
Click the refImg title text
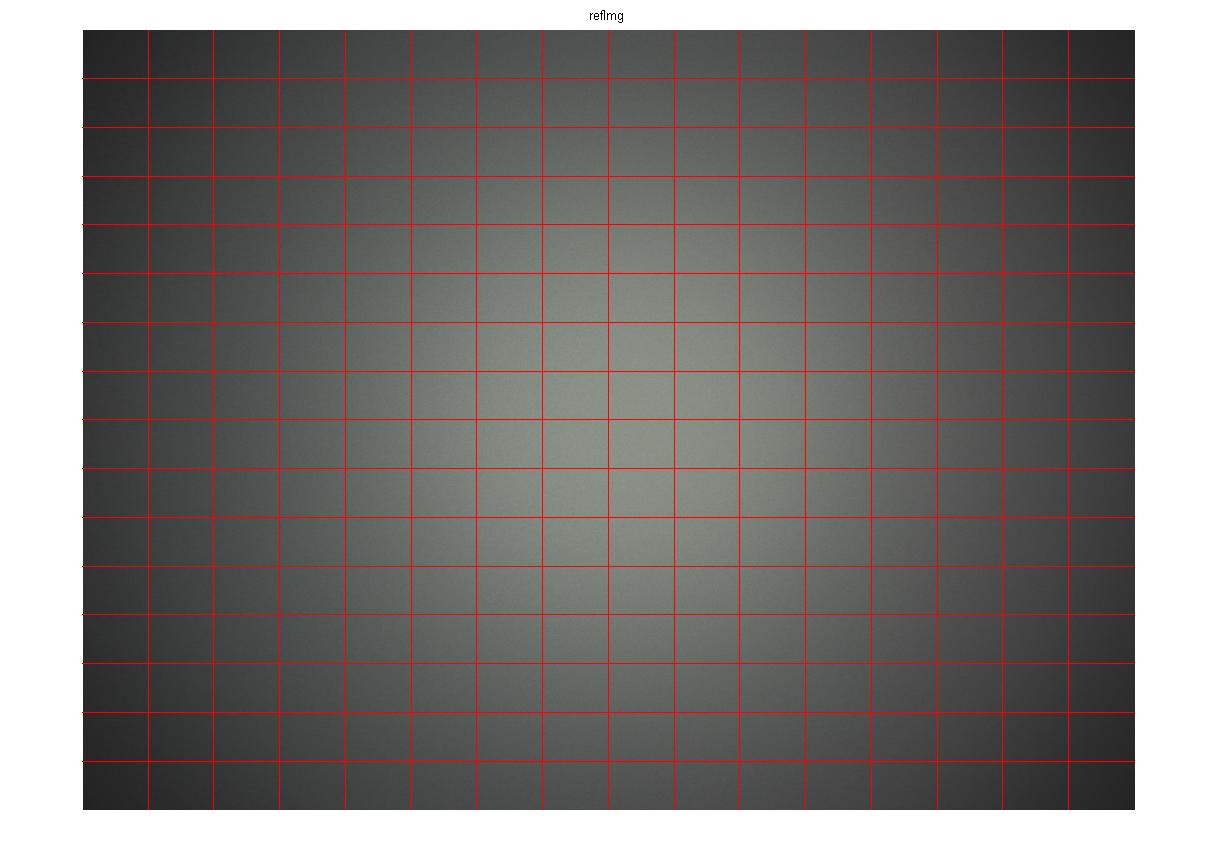point(607,16)
